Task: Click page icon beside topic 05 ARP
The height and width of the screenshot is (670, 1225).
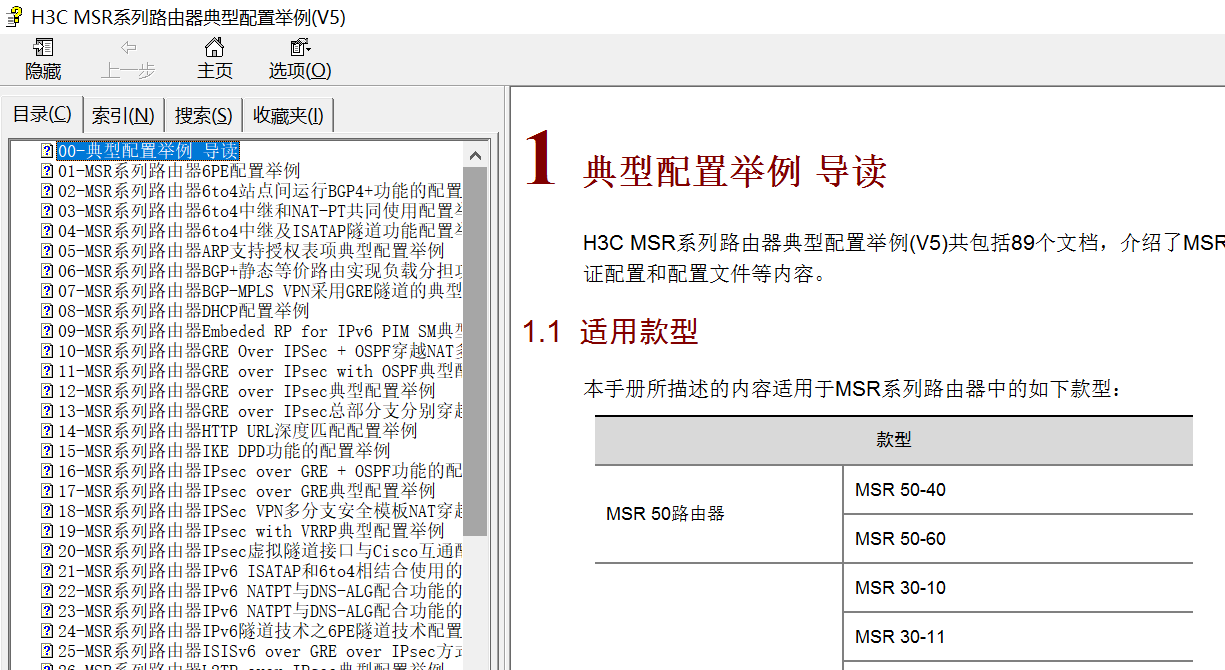Action: (47, 251)
